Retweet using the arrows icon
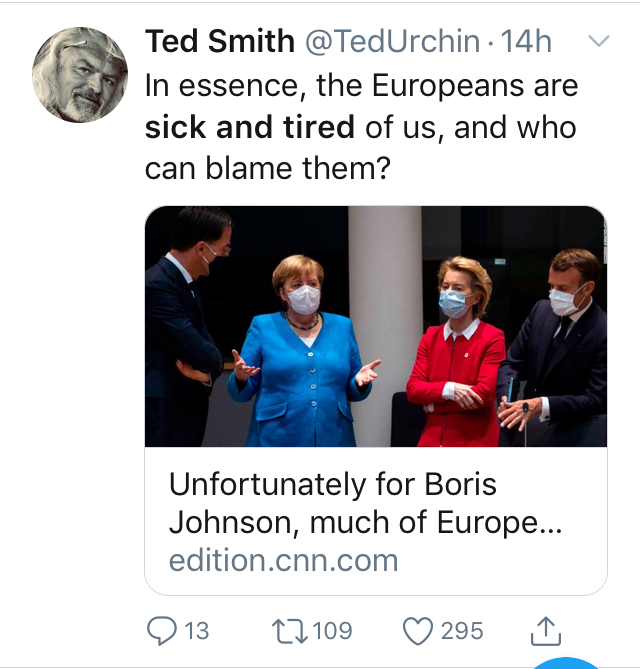This screenshot has width=640, height=669. point(290,631)
